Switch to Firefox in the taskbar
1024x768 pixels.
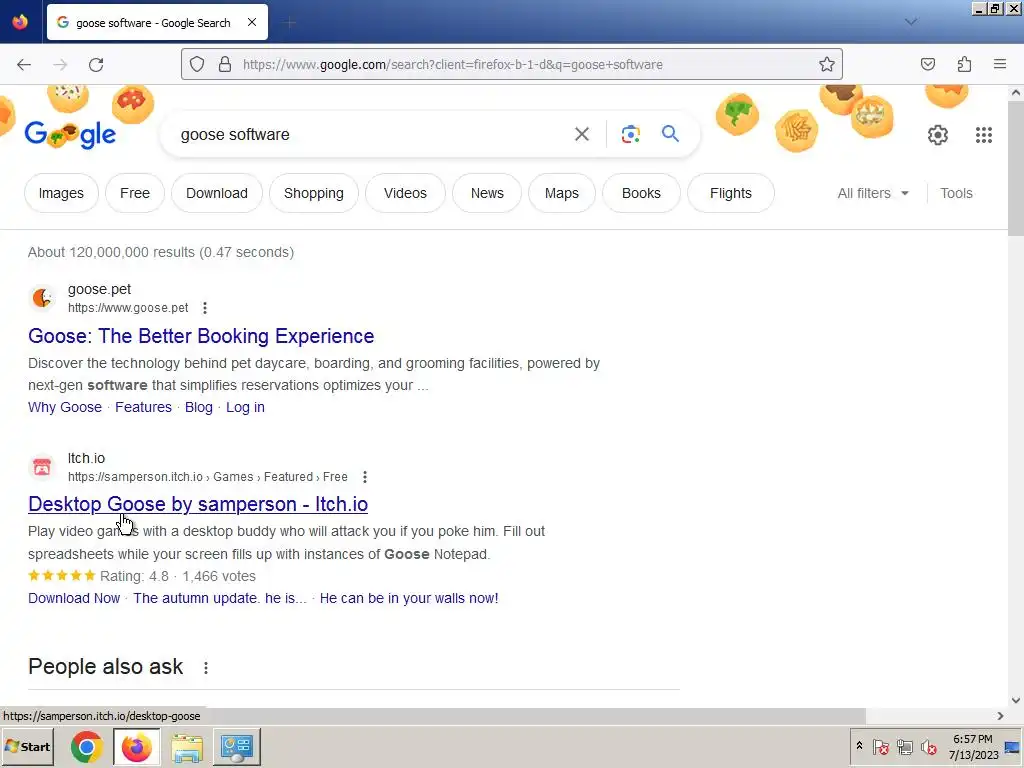[136, 746]
